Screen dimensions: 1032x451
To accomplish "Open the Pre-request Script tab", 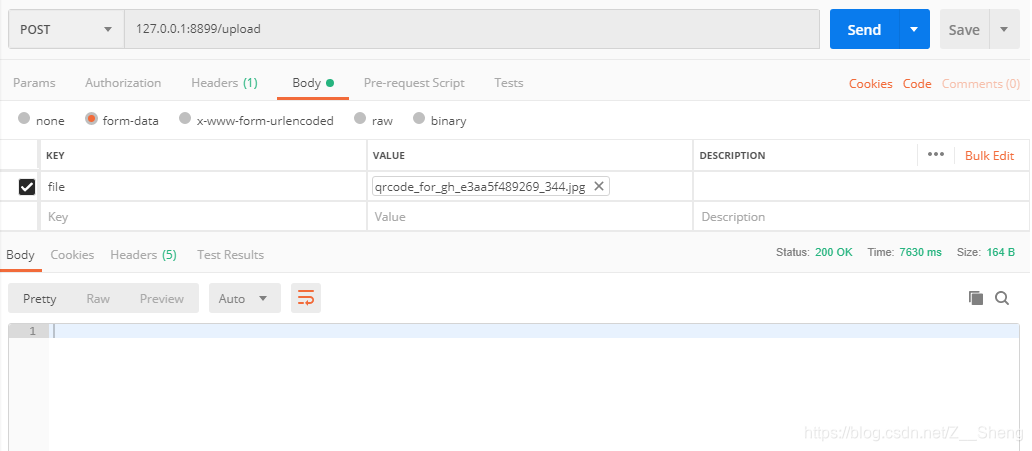I will click(414, 83).
